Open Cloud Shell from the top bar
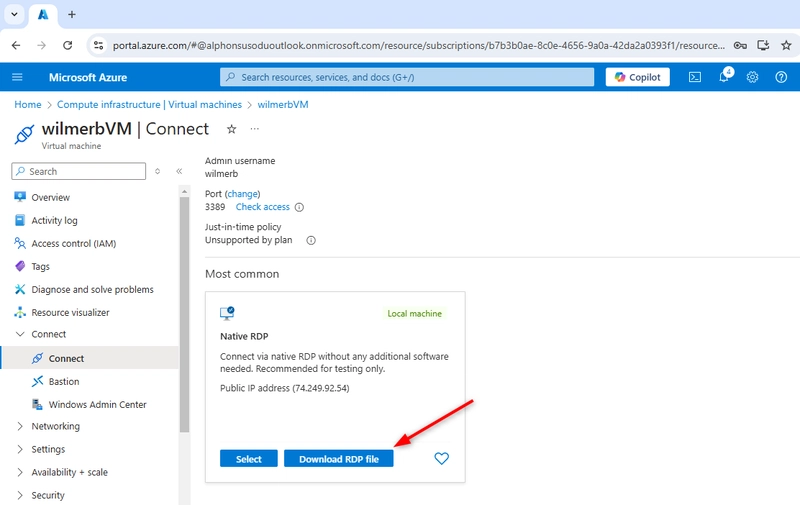The image size is (800, 505). tap(694, 77)
